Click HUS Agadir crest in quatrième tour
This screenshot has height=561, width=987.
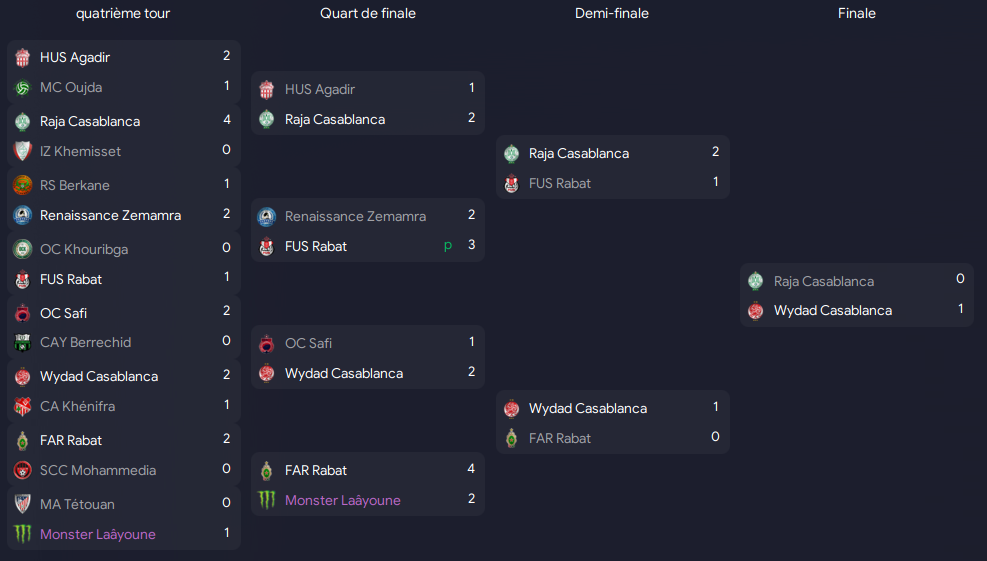coord(23,57)
